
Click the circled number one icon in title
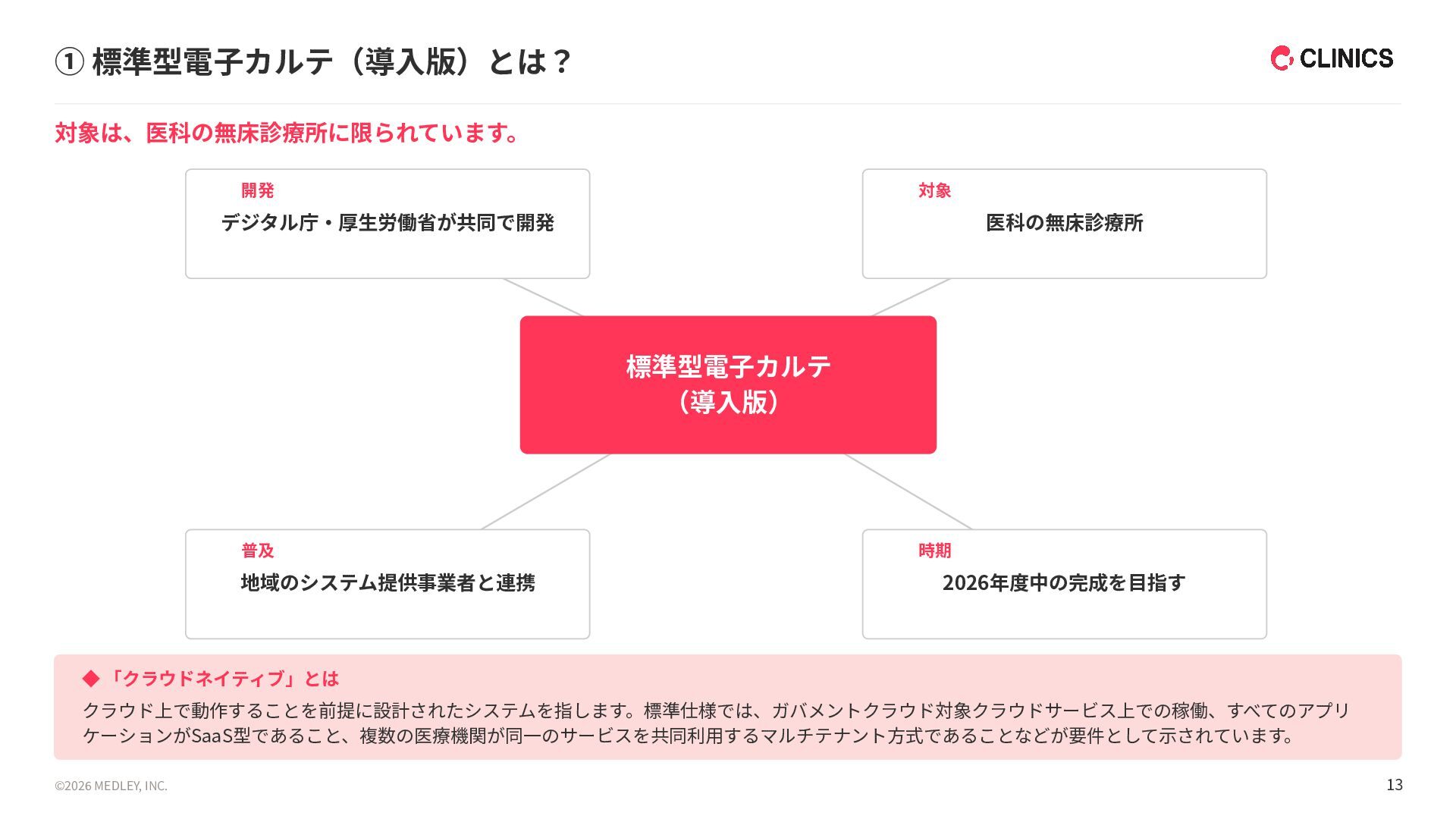[x=68, y=61]
